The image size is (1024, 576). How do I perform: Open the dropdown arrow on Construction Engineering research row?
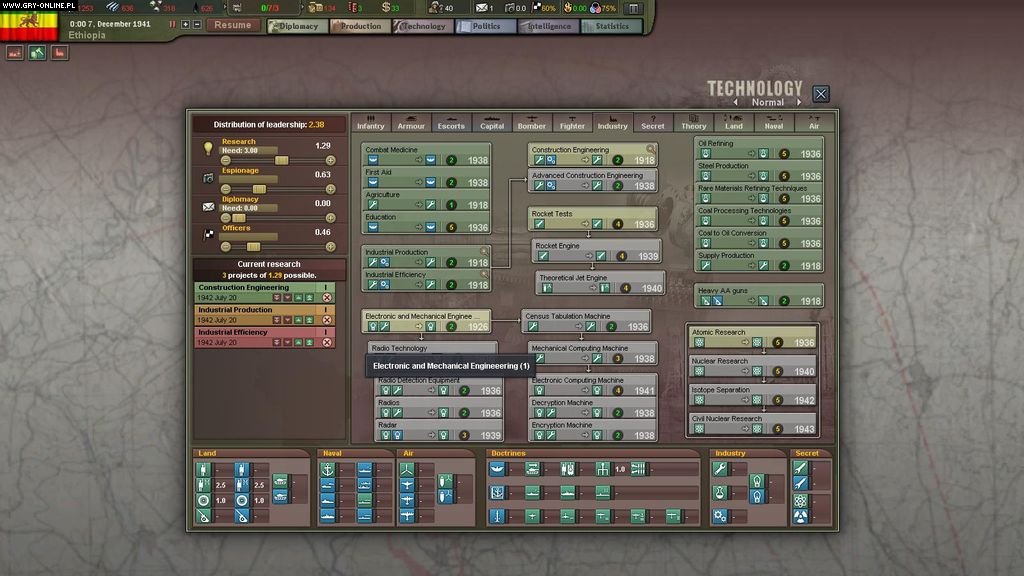[286, 296]
